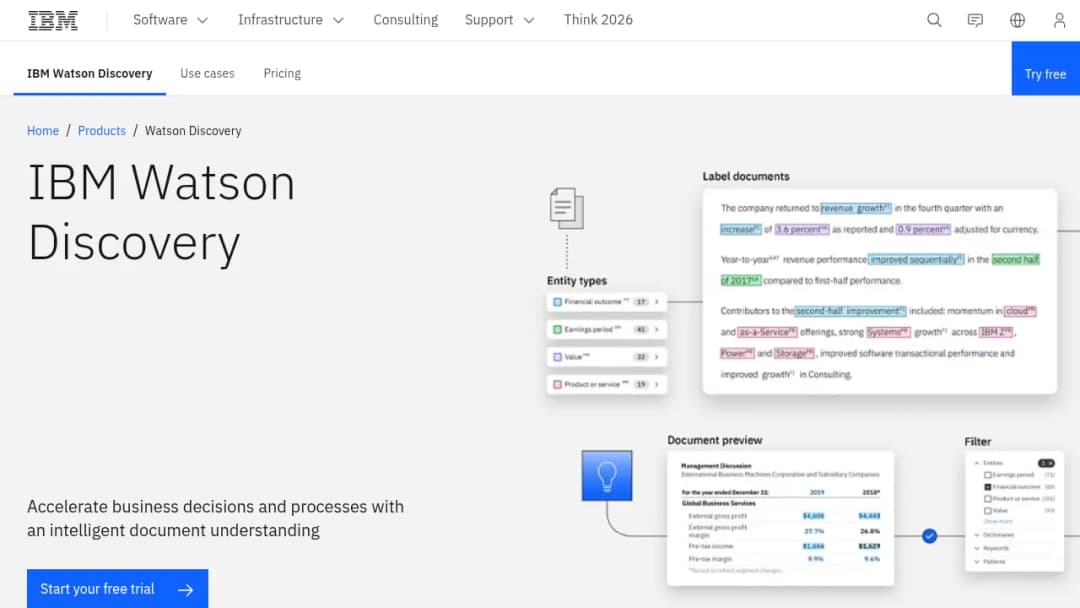
Task: Click the 'Label documents' heading
Action: click(x=746, y=176)
